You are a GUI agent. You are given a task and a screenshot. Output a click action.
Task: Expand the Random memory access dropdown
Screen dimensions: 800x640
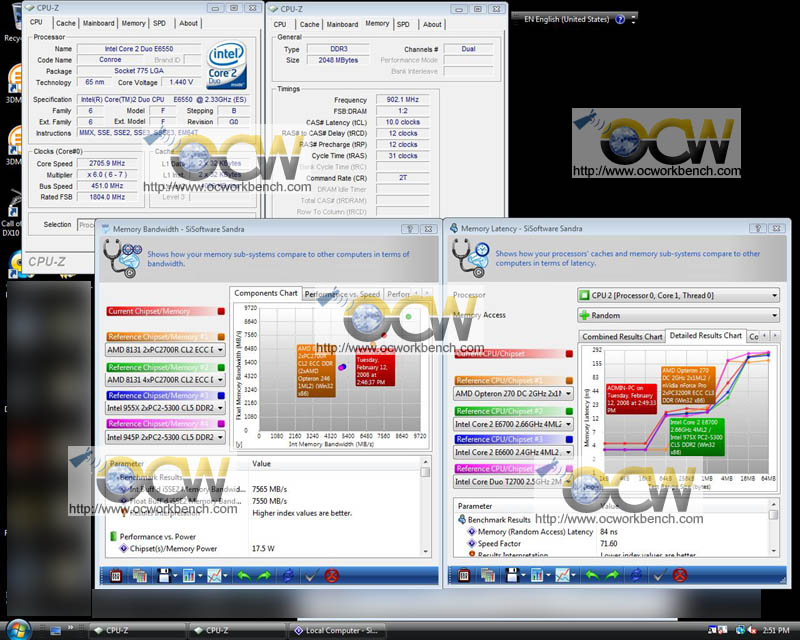(x=679, y=315)
